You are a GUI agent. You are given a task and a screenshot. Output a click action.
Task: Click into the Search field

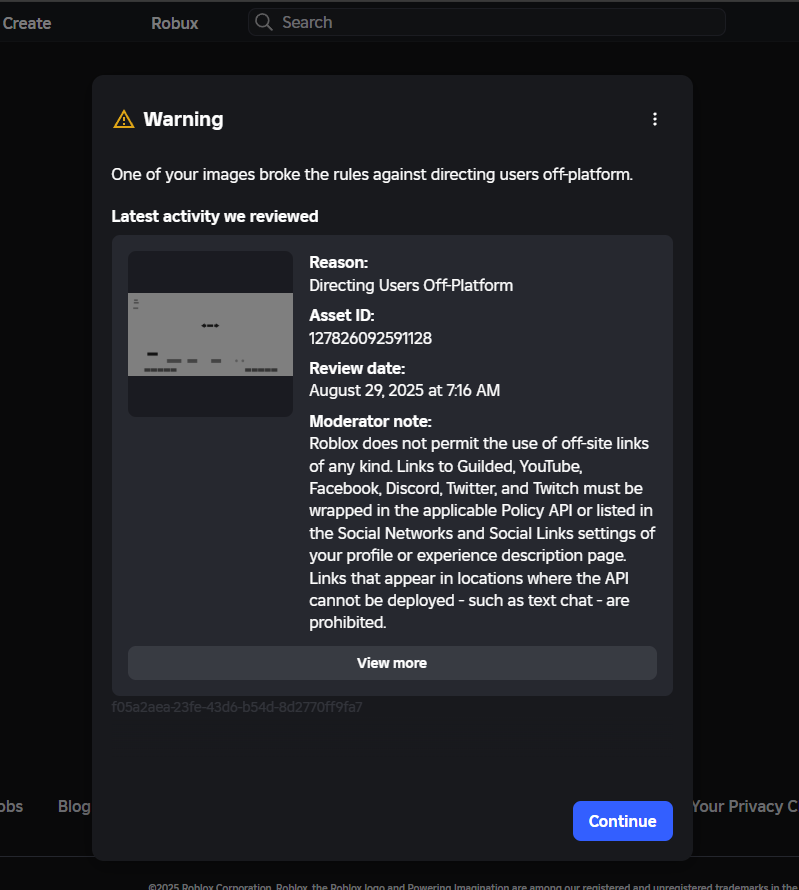coord(487,22)
